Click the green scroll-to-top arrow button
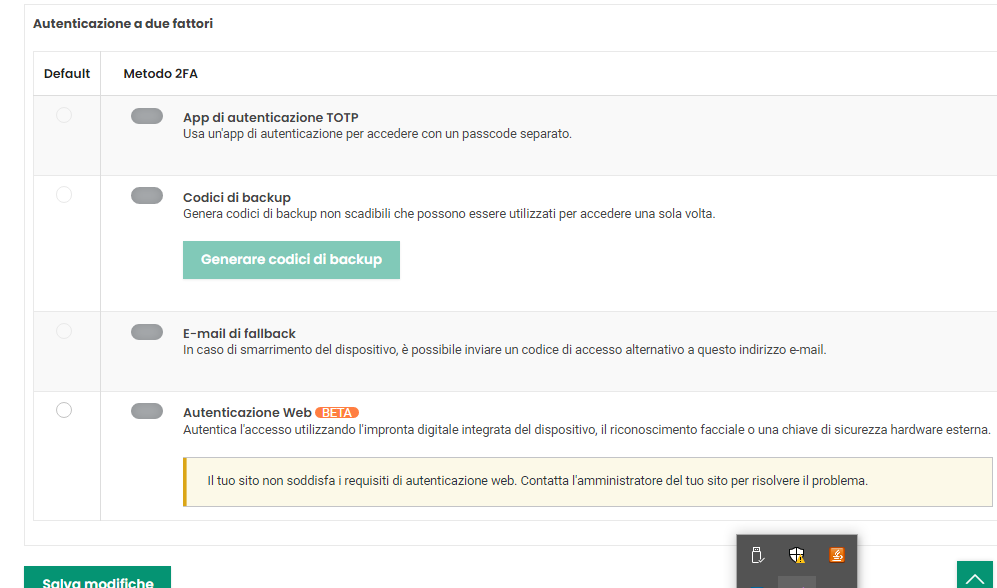This screenshot has height=588, width=997. (975, 575)
